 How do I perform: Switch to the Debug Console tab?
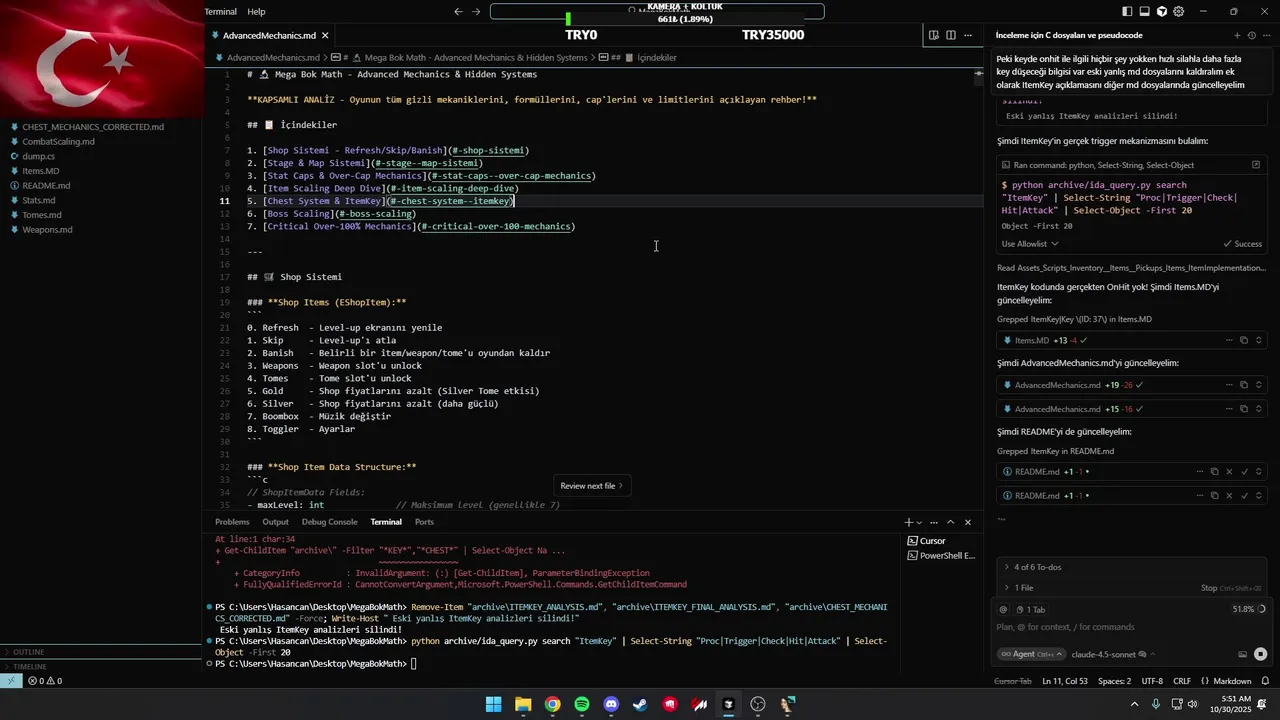(329, 522)
